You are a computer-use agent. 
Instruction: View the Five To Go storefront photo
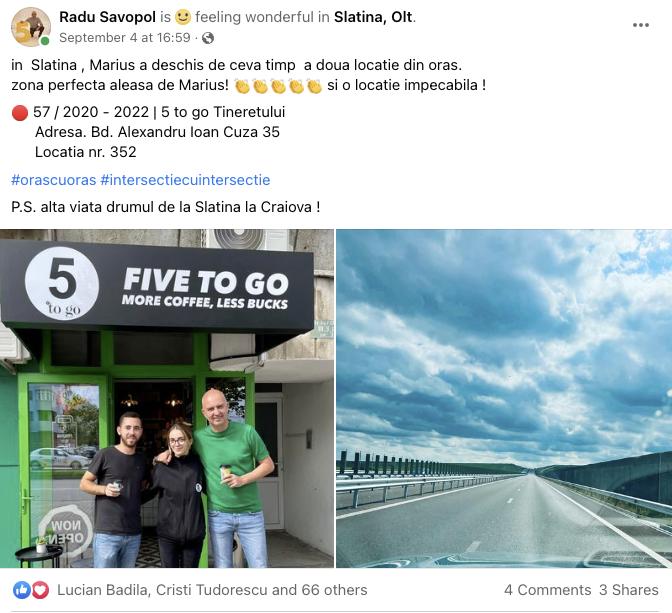pos(167,398)
